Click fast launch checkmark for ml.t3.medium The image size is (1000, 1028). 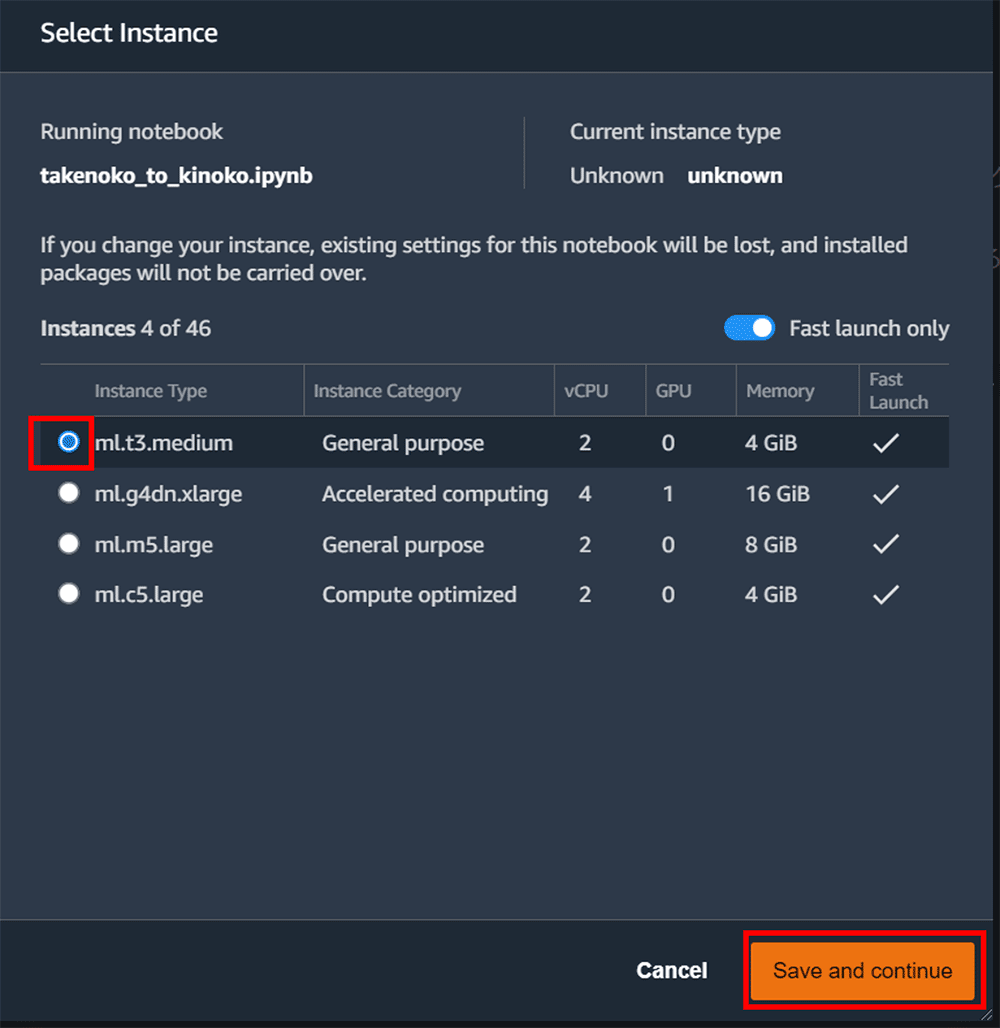[x=885, y=443]
